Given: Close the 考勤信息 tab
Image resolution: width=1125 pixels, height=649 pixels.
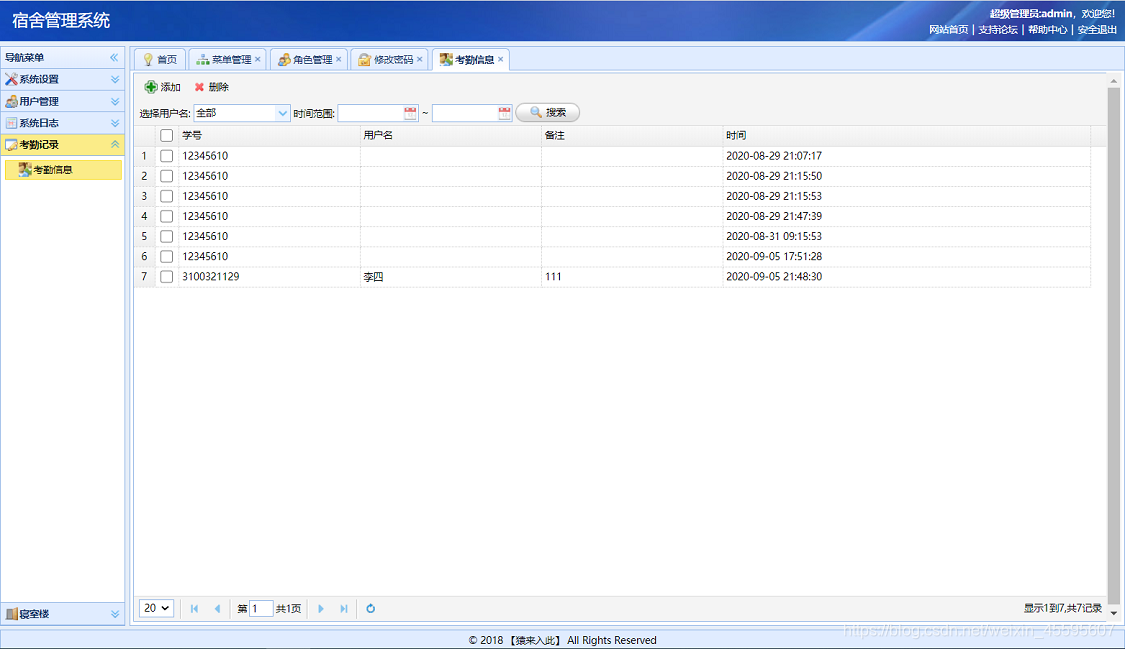Looking at the screenshot, I should [501, 59].
